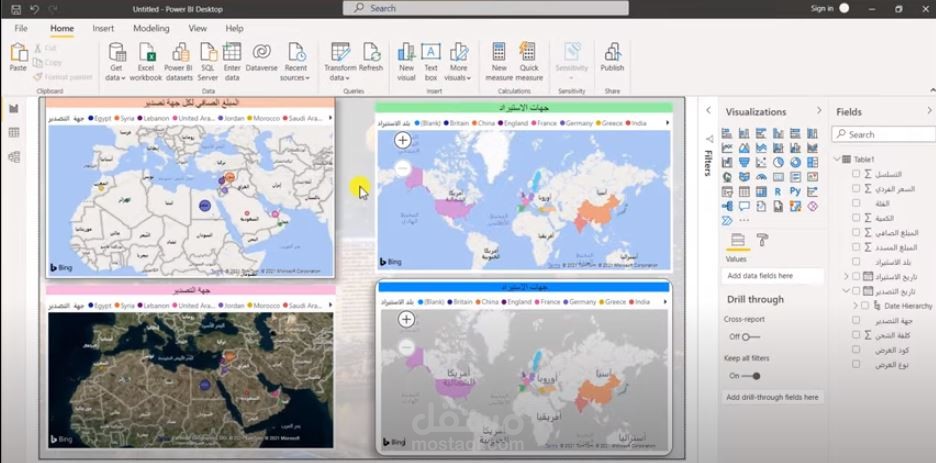Viewport: 936px width, 463px height.
Task: Zoom in on top-right map (plus)
Action: (403, 140)
